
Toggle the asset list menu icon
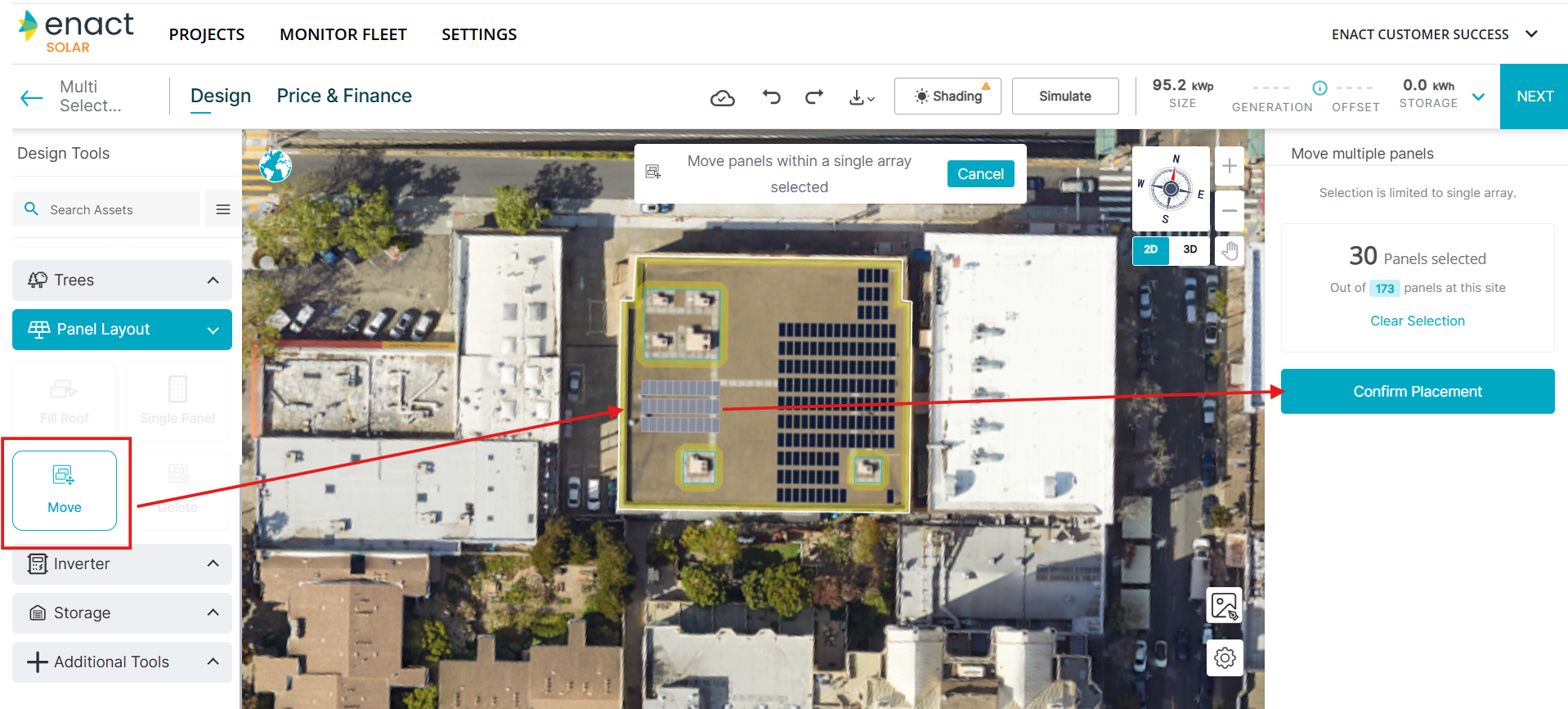point(222,209)
